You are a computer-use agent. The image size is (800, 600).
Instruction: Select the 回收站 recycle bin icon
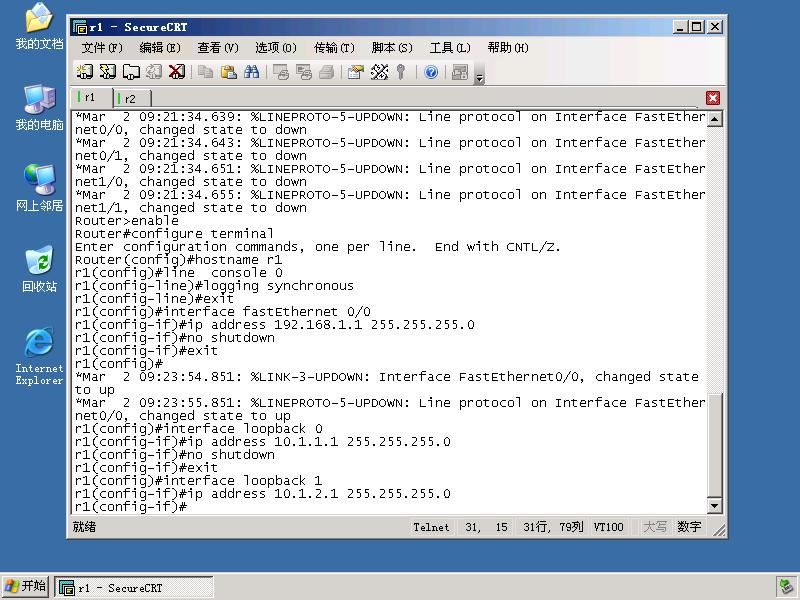point(39,269)
